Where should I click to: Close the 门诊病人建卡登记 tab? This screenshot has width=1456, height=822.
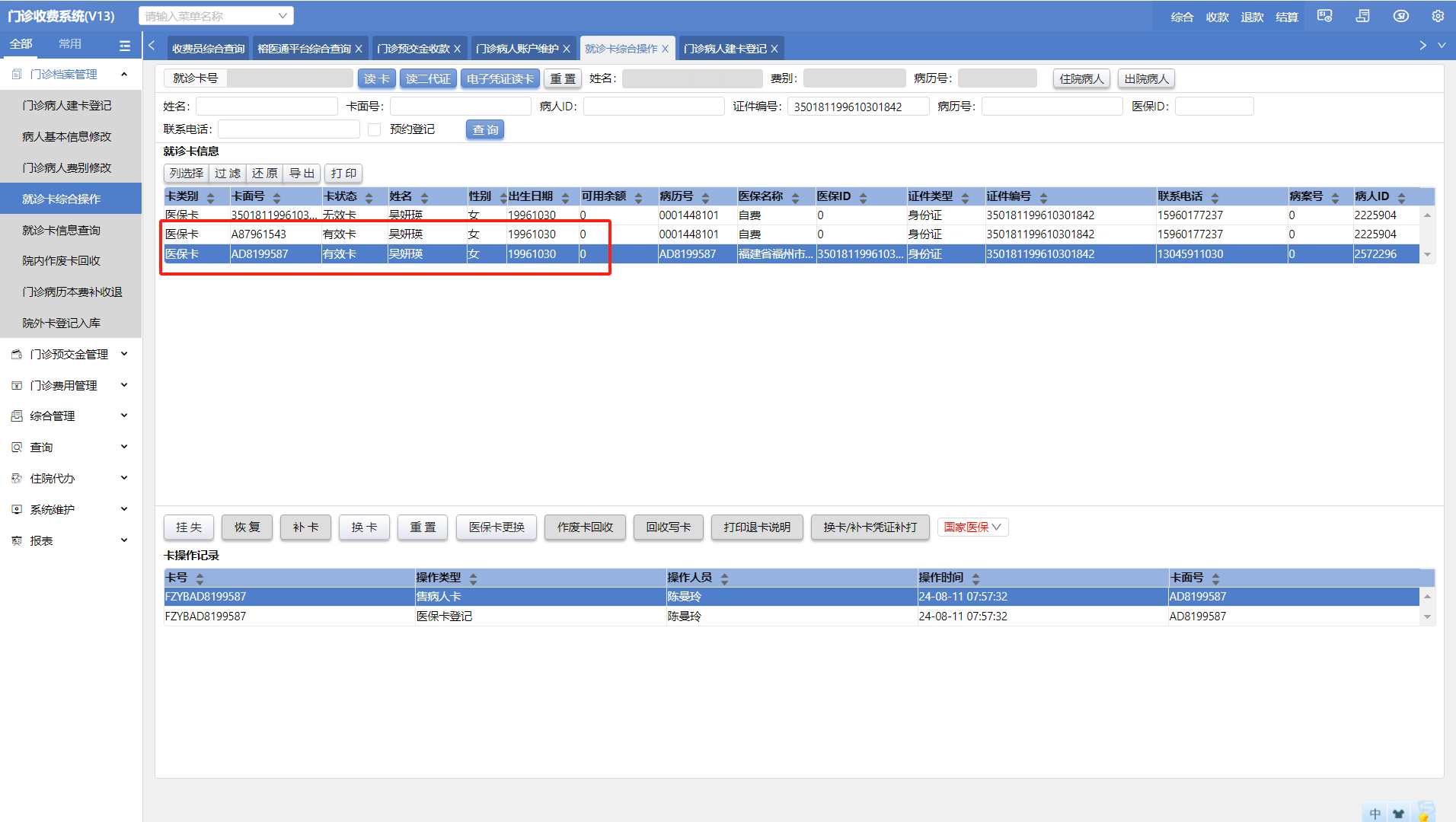[x=774, y=49]
